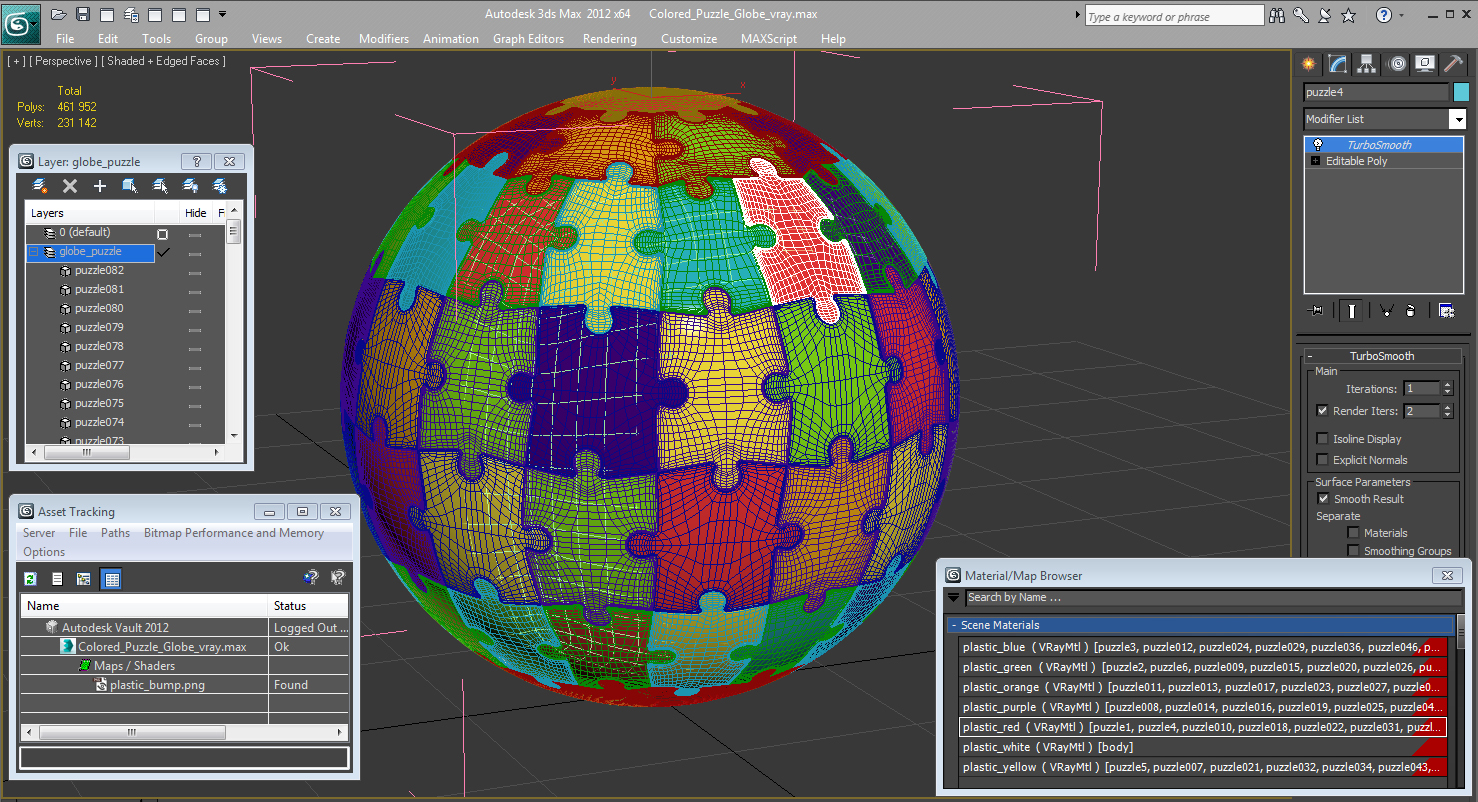Collapse the Scene Materials group
Screen dimensions: 1478x802
954,625
